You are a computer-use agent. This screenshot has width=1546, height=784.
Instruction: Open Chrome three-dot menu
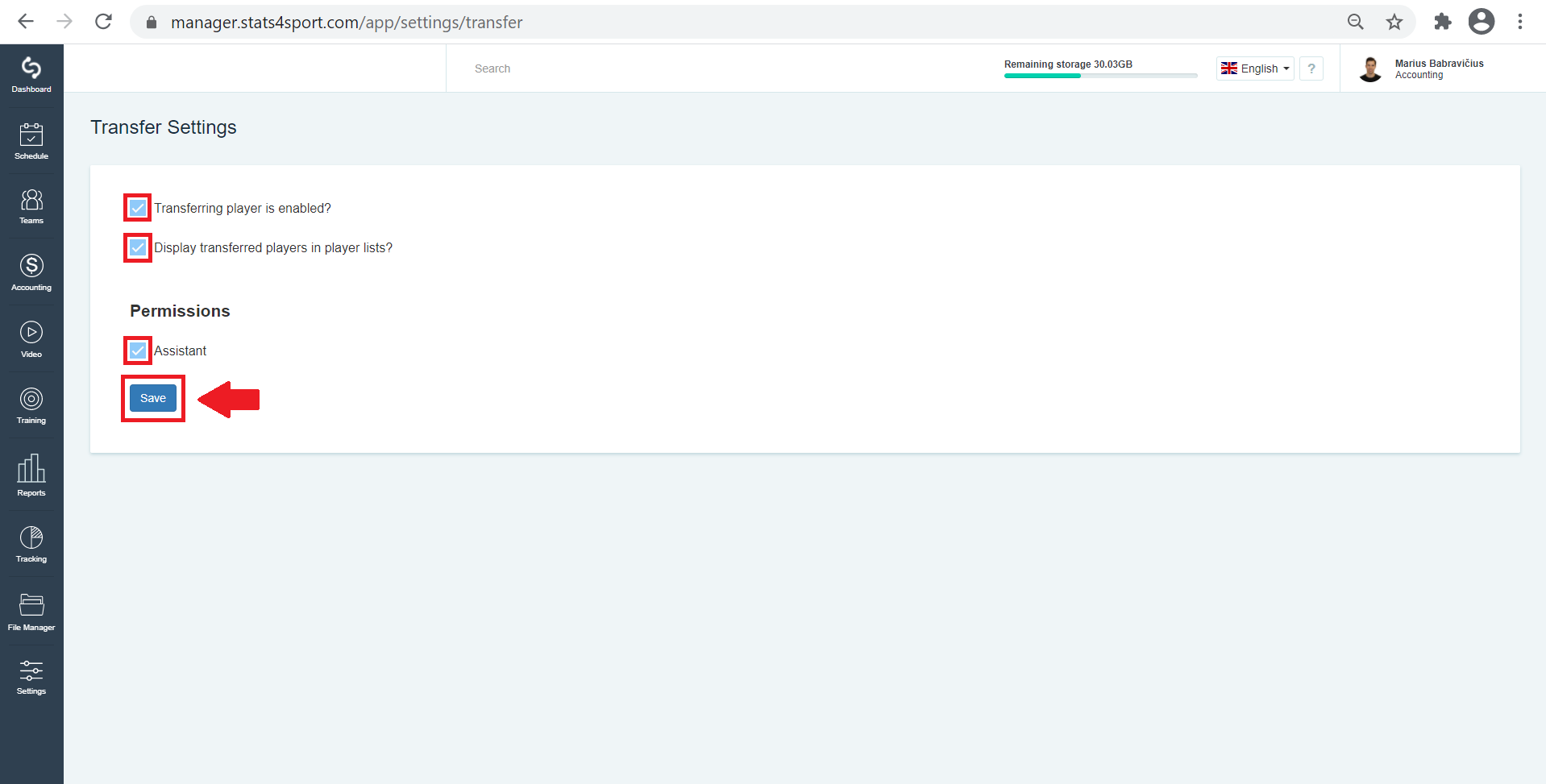pyautogui.click(x=1520, y=22)
